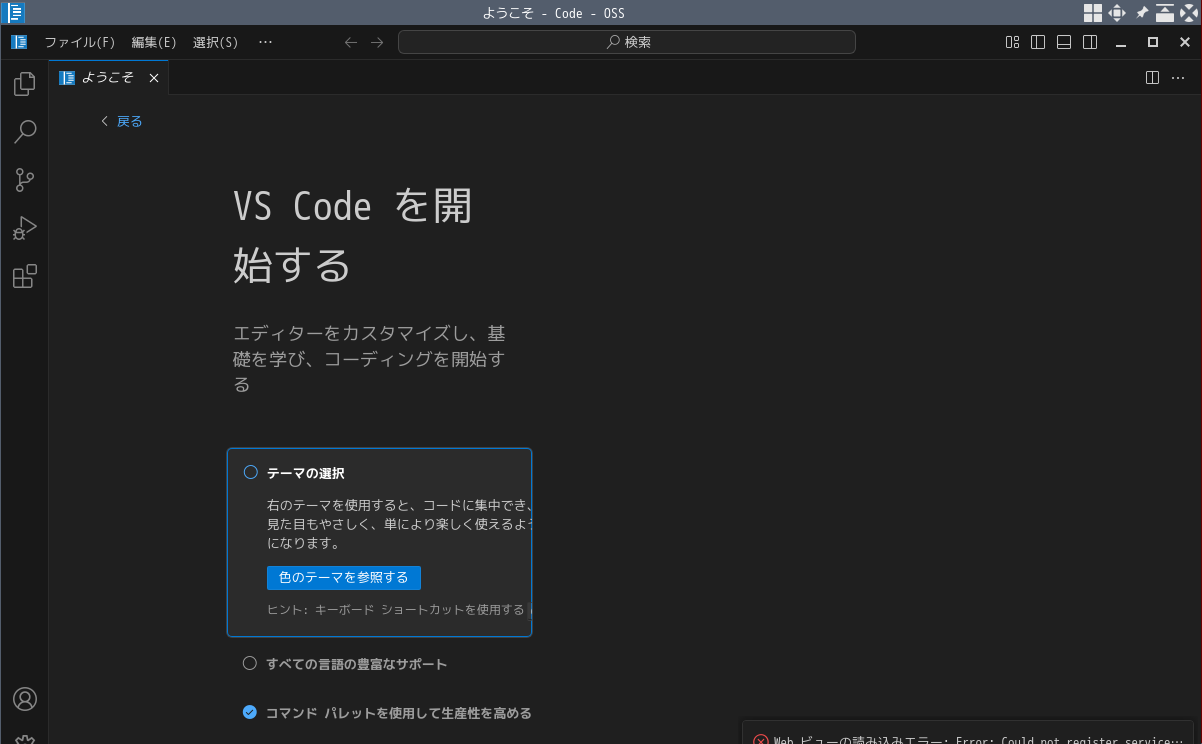Open the Customize Layout control
The image size is (1202, 744).
click(x=1012, y=42)
